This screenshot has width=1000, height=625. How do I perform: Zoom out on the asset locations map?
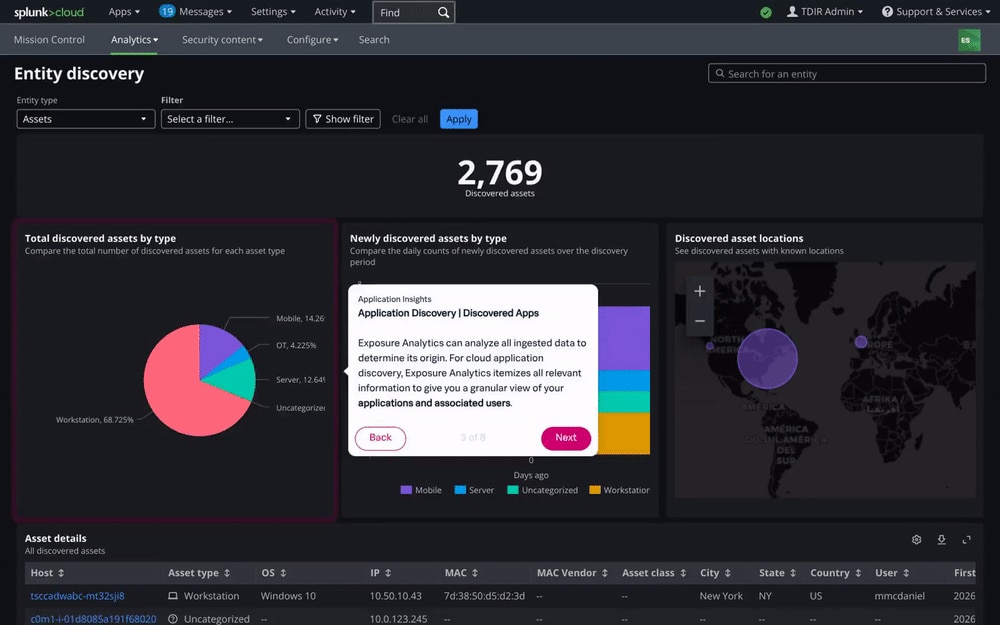[700, 321]
